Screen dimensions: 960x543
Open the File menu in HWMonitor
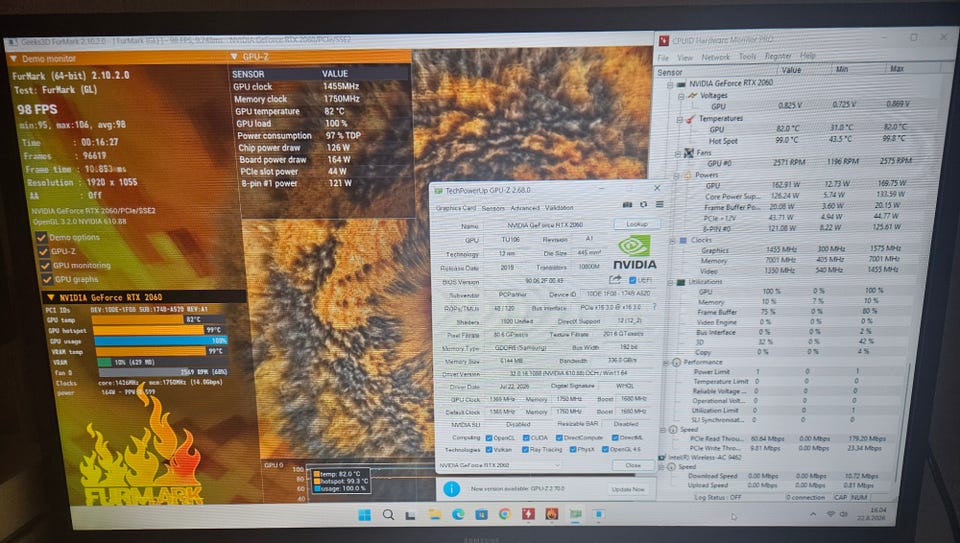tap(663, 58)
